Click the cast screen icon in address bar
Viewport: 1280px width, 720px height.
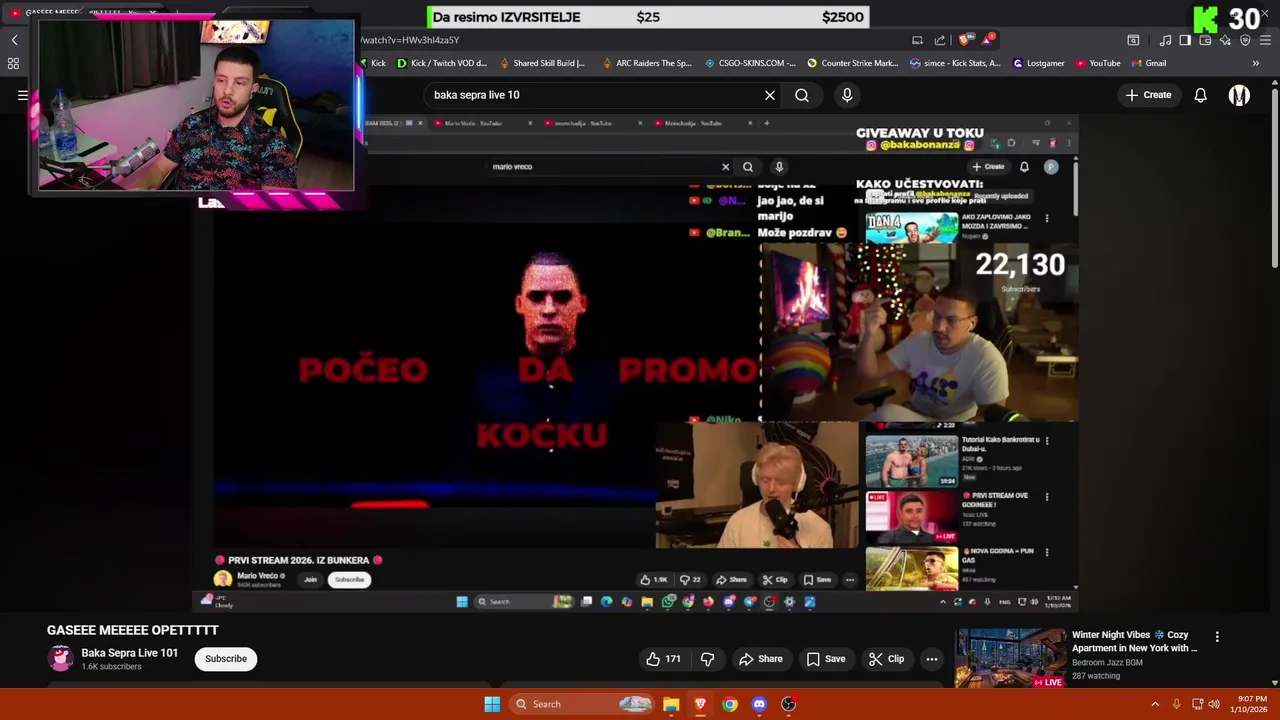[917, 40]
